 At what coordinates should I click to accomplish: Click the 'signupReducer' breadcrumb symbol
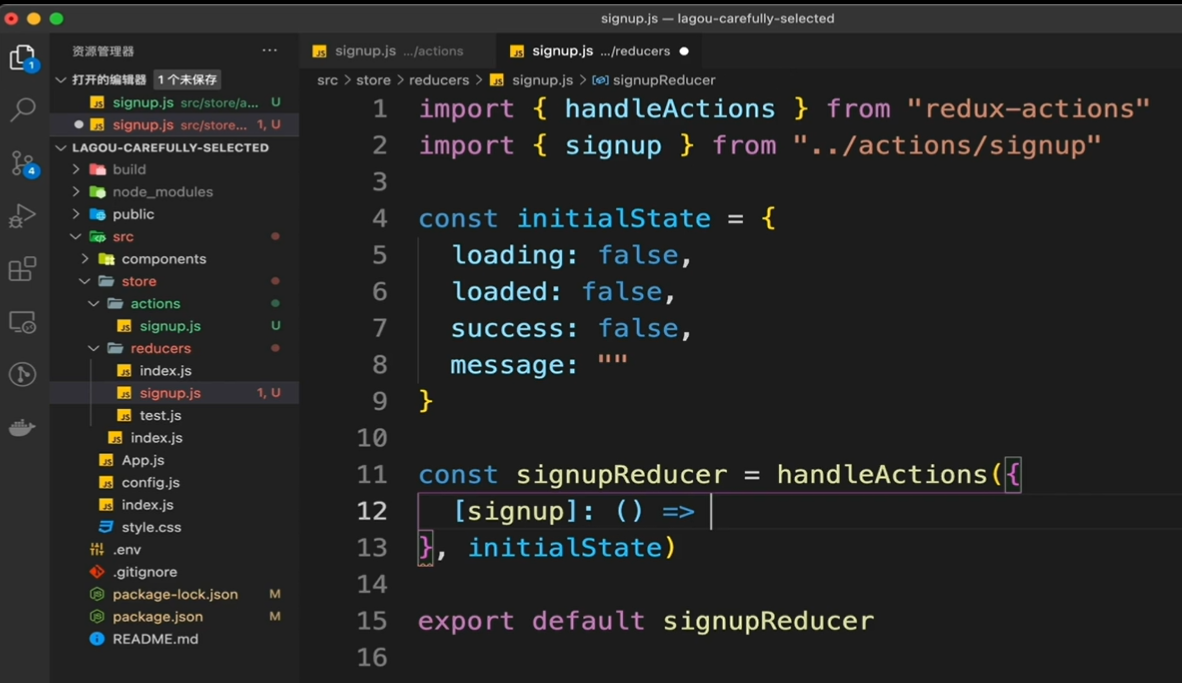664,80
